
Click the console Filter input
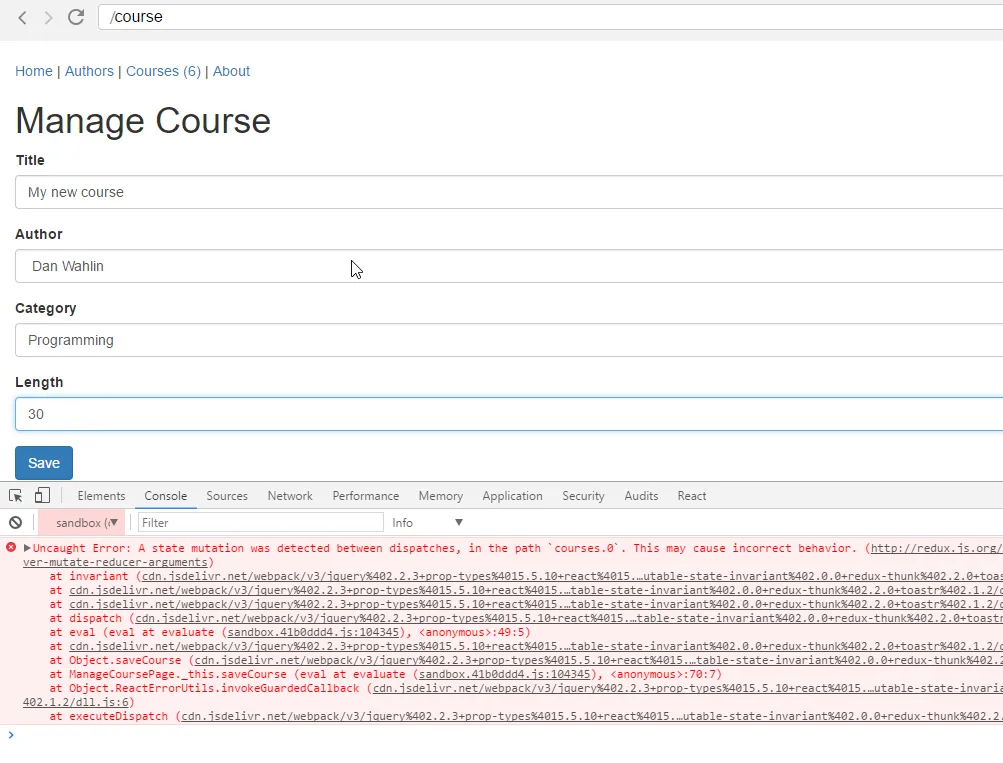[260, 523]
